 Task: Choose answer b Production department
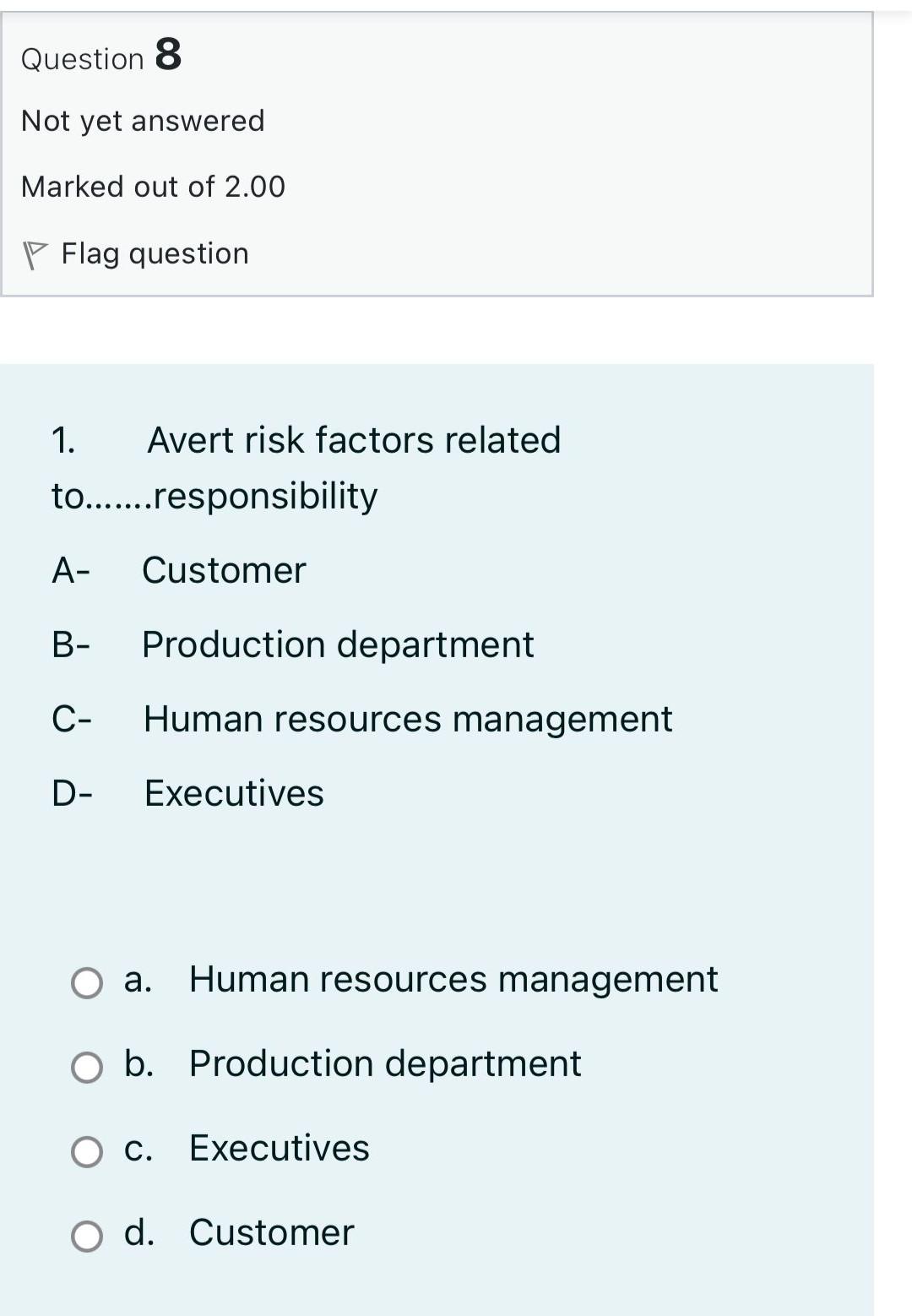[87, 1067]
